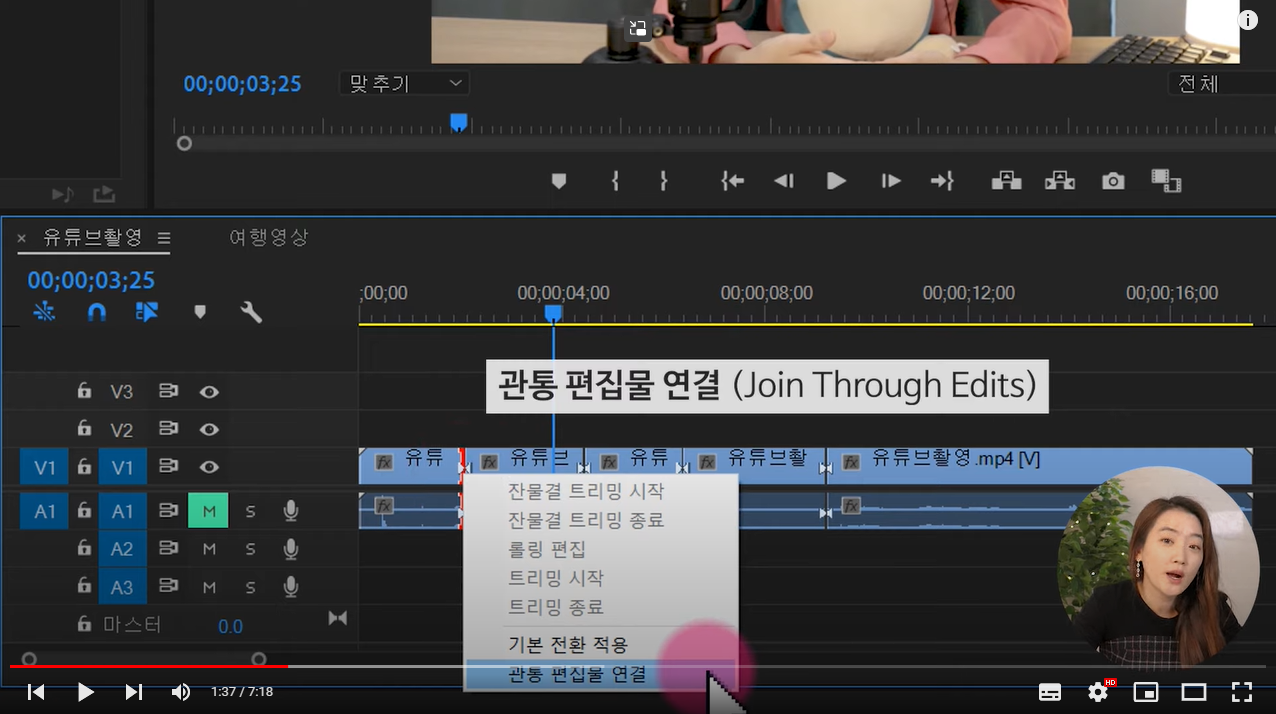This screenshot has width=1276, height=714.
Task: Select the 유튜브촬영 sequence tab
Action: pyautogui.click(x=93, y=237)
